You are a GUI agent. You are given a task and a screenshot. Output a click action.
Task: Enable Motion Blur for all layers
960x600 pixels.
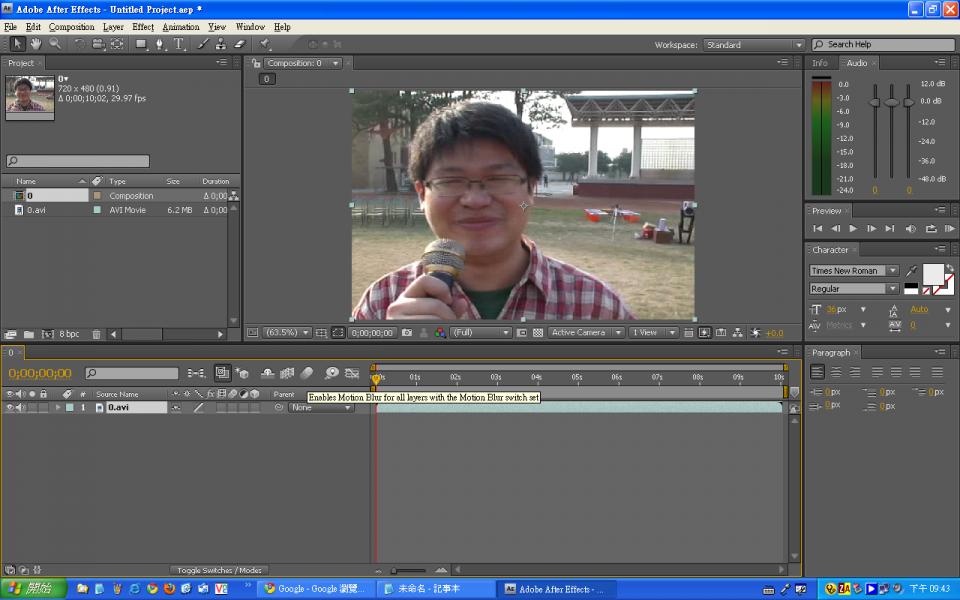pyautogui.click(x=307, y=373)
